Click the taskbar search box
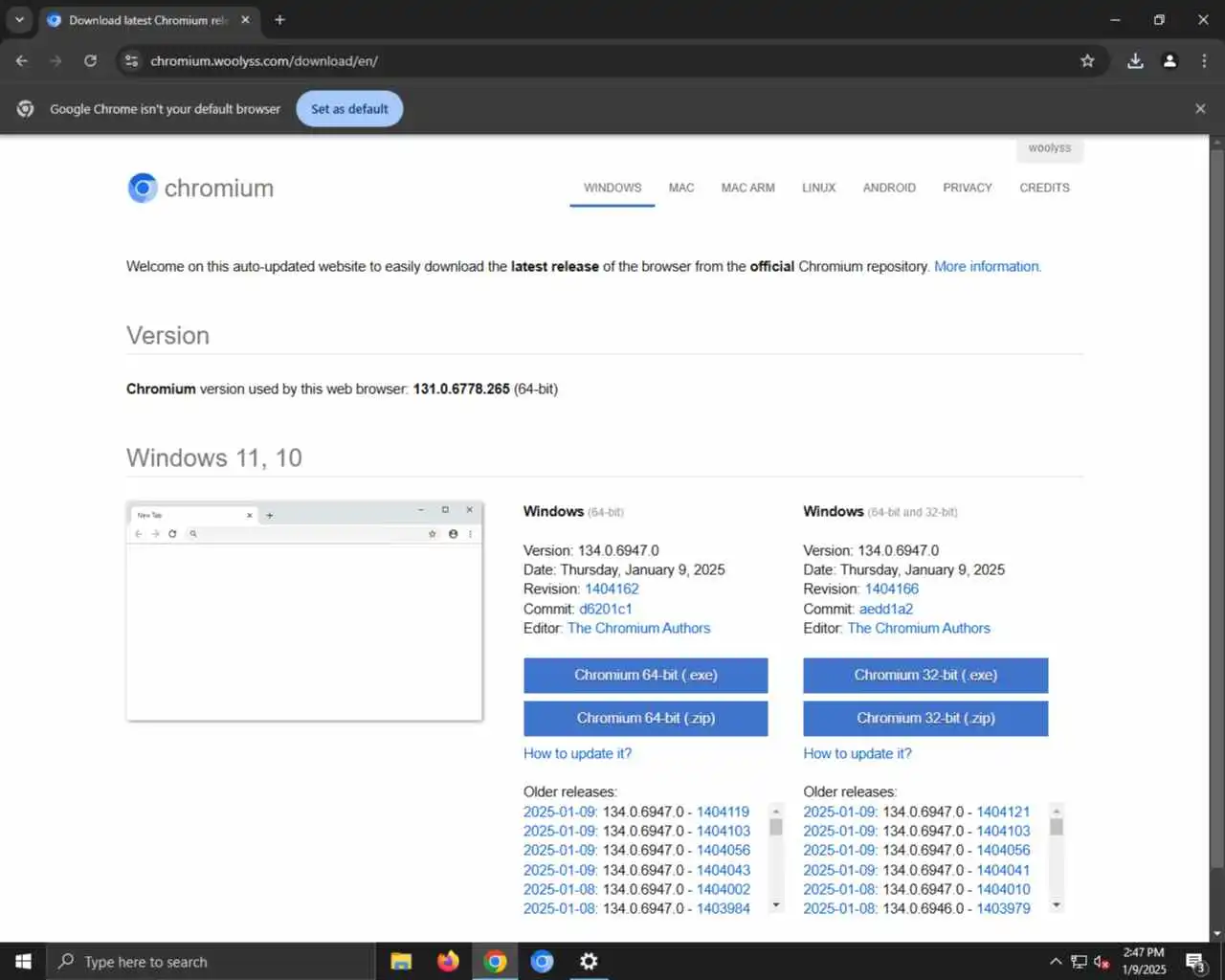This screenshot has height=980, width=1225. point(211,961)
